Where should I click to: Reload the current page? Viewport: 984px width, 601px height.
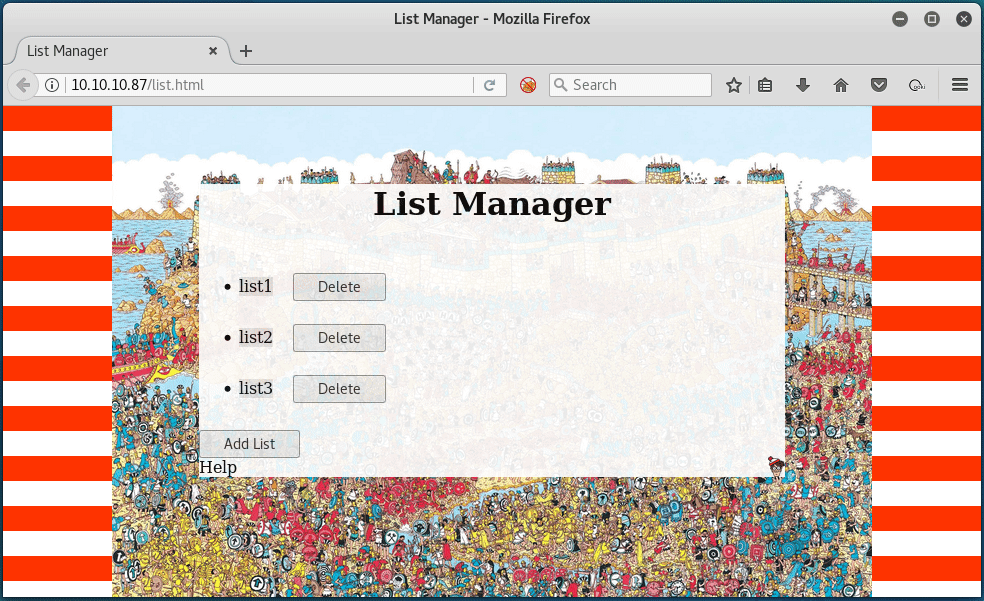[x=489, y=85]
